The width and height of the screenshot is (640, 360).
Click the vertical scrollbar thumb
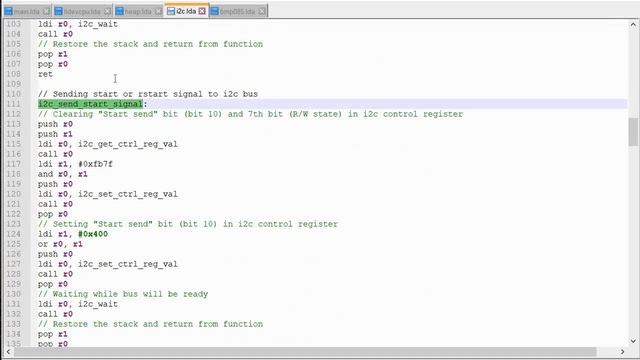633,131
